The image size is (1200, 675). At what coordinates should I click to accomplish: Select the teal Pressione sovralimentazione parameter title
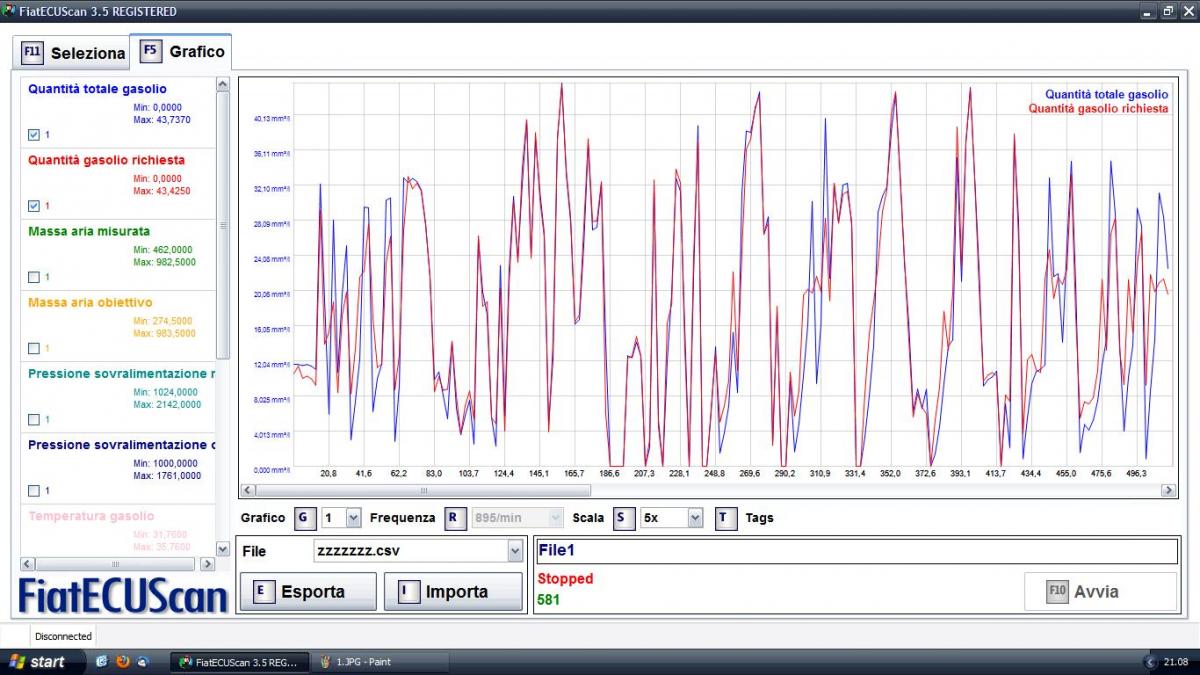click(122, 373)
